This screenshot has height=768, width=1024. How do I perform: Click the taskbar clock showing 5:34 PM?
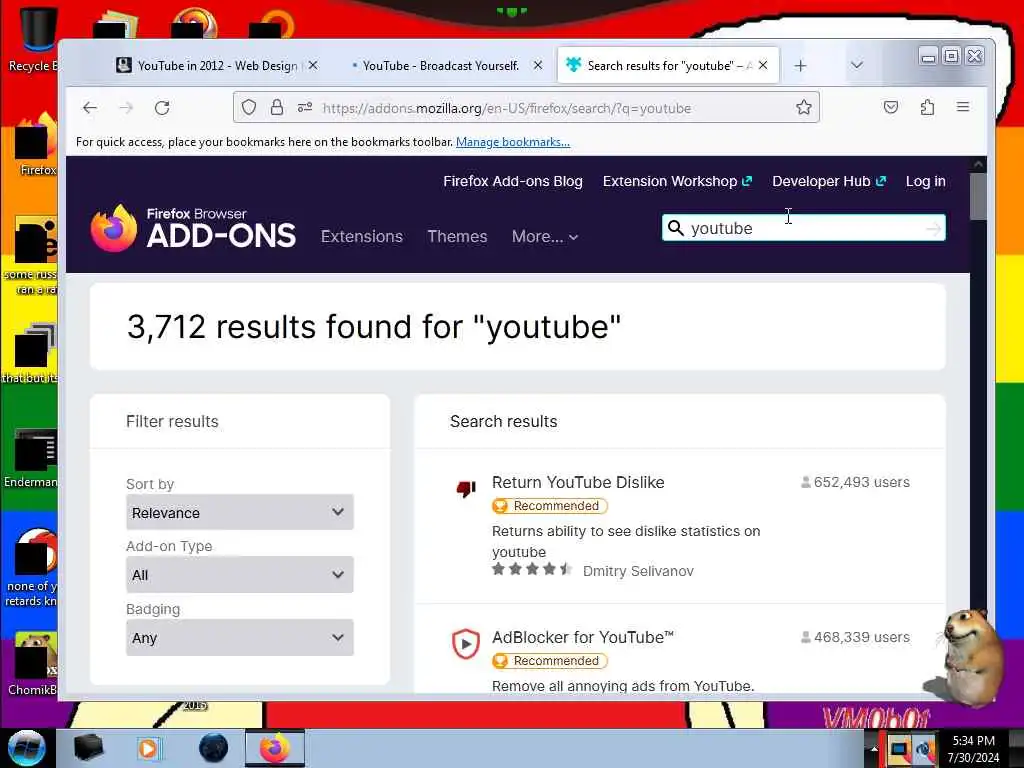[x=973, y=749]
